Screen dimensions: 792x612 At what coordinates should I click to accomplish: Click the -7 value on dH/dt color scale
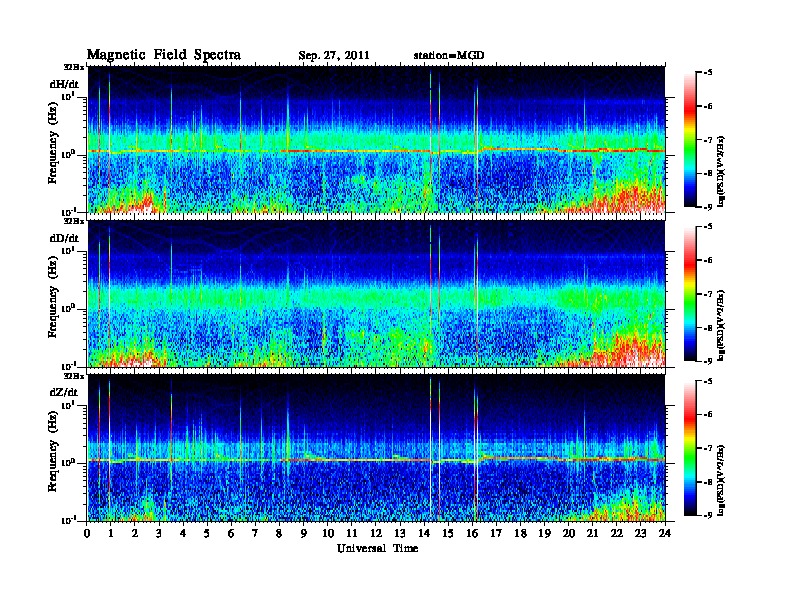708,140
